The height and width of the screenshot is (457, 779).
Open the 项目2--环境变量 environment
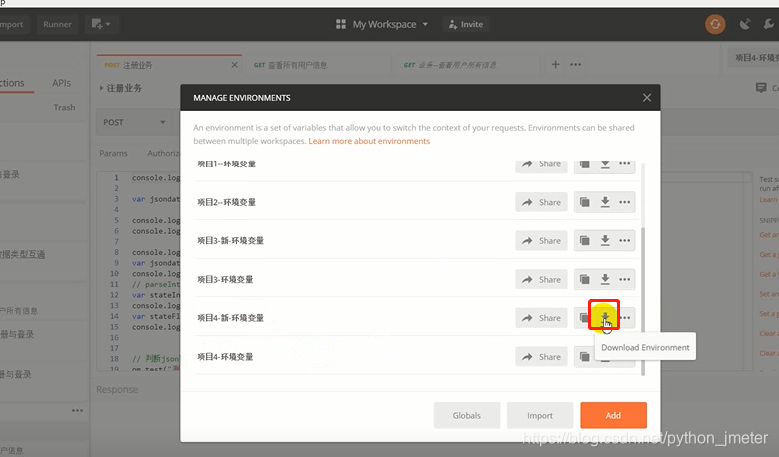pos(227,202)
